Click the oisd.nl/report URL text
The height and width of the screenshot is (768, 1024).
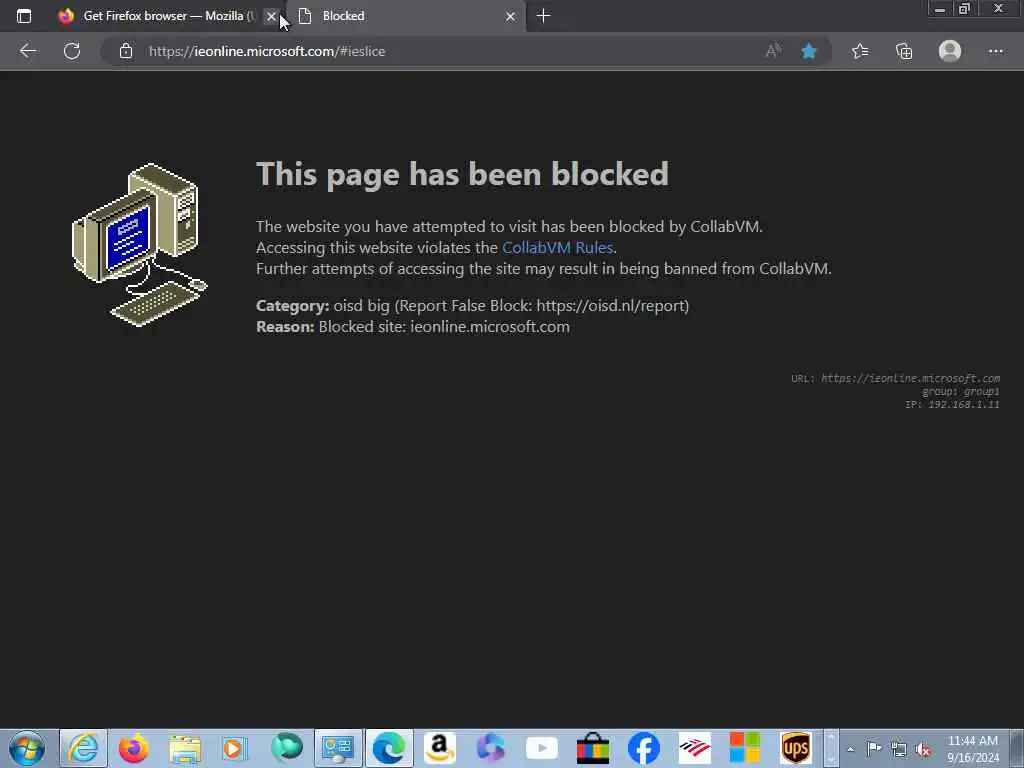pos(610,306)
